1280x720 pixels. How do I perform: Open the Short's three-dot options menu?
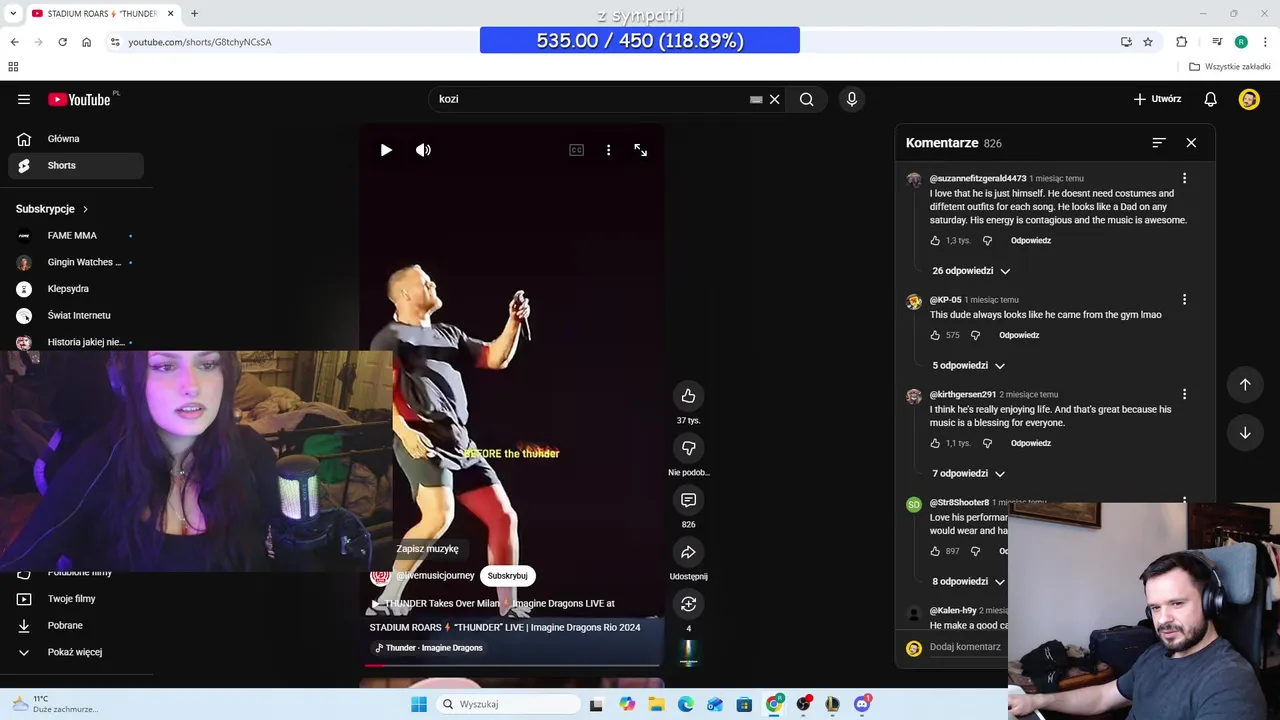click(608, 150)
